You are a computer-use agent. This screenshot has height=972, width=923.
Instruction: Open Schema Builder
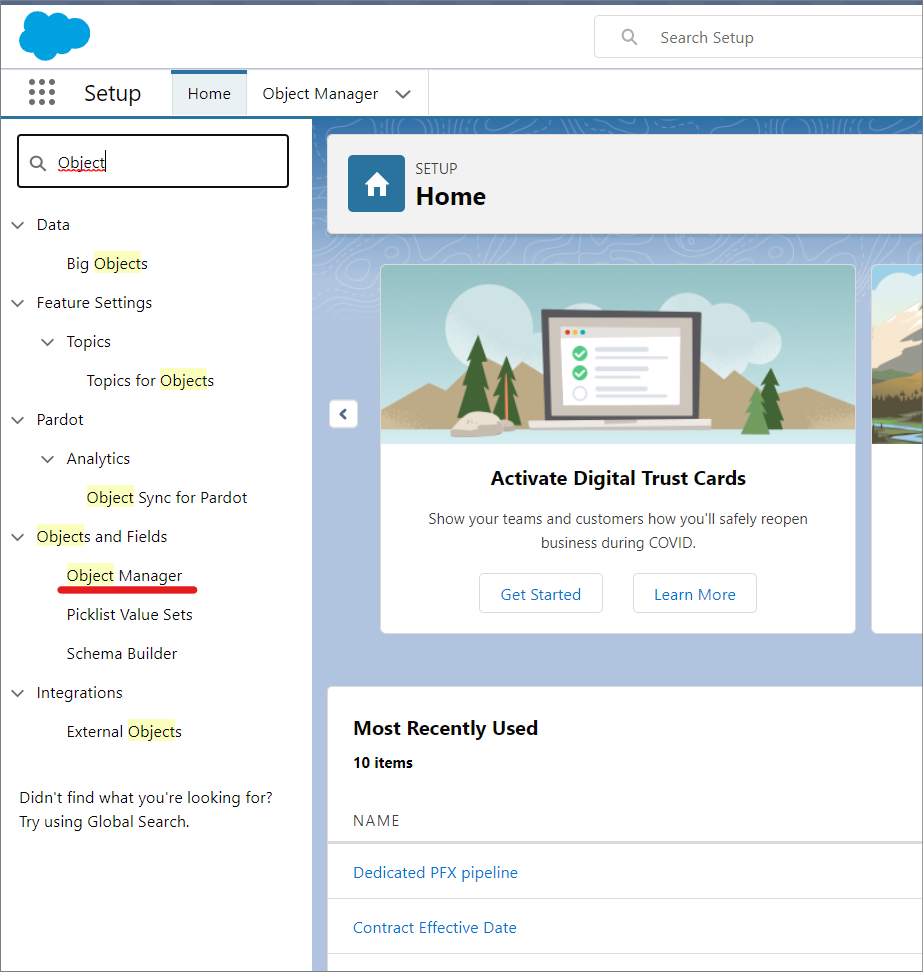coord(122,654)
